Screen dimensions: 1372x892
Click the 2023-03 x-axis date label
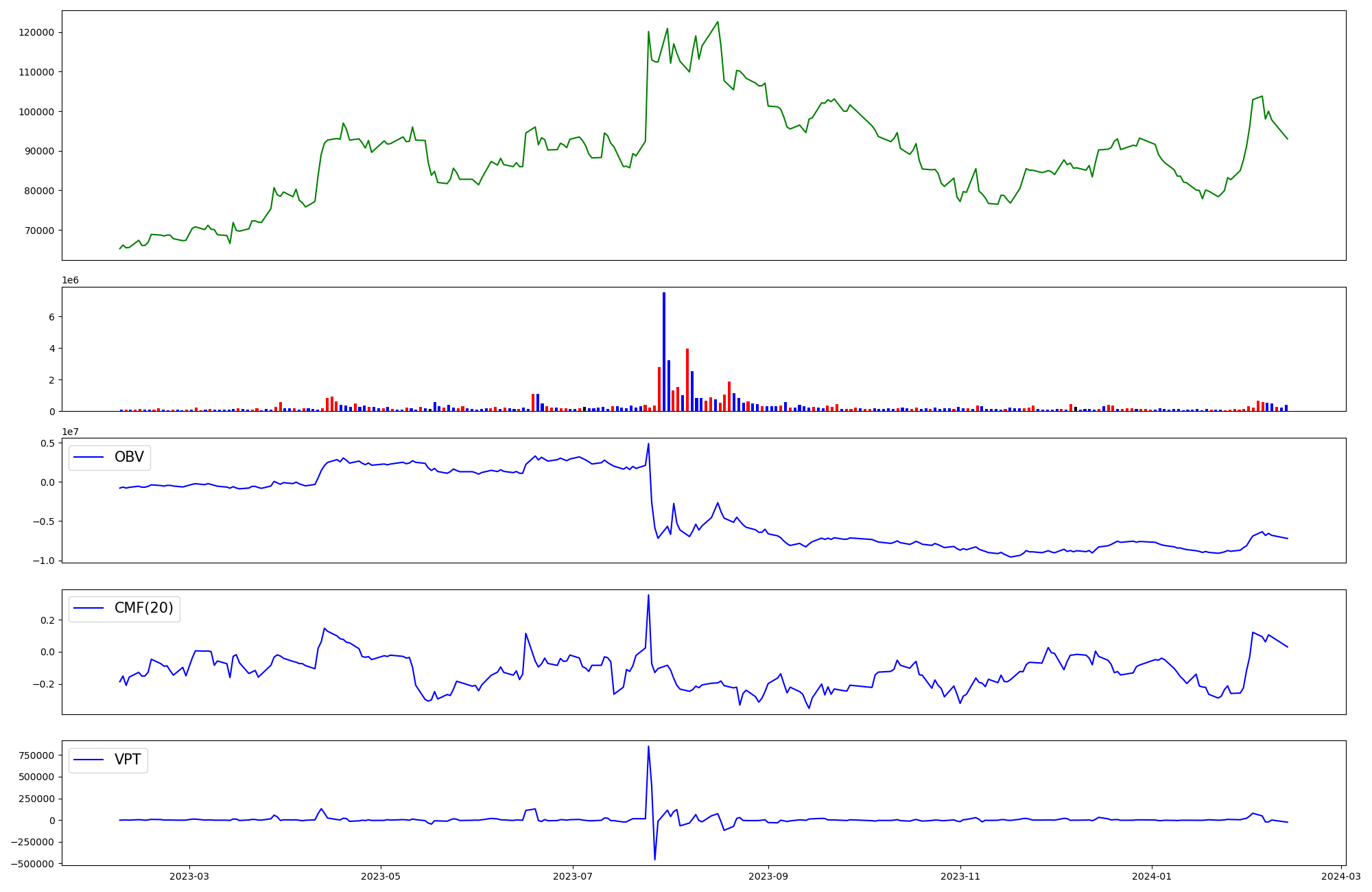click(x=189, y=876)
